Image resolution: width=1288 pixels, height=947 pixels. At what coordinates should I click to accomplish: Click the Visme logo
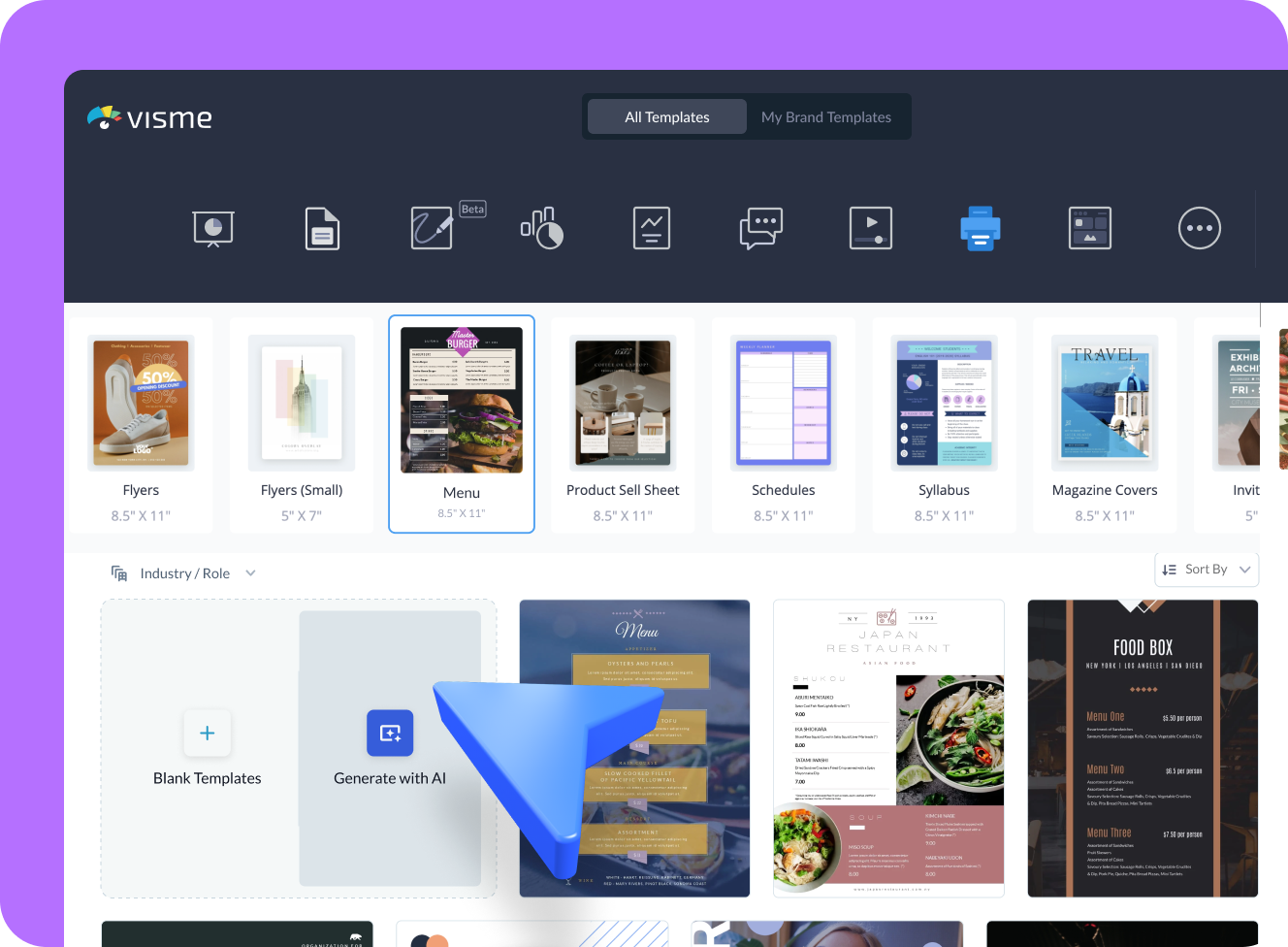(149, 117)
